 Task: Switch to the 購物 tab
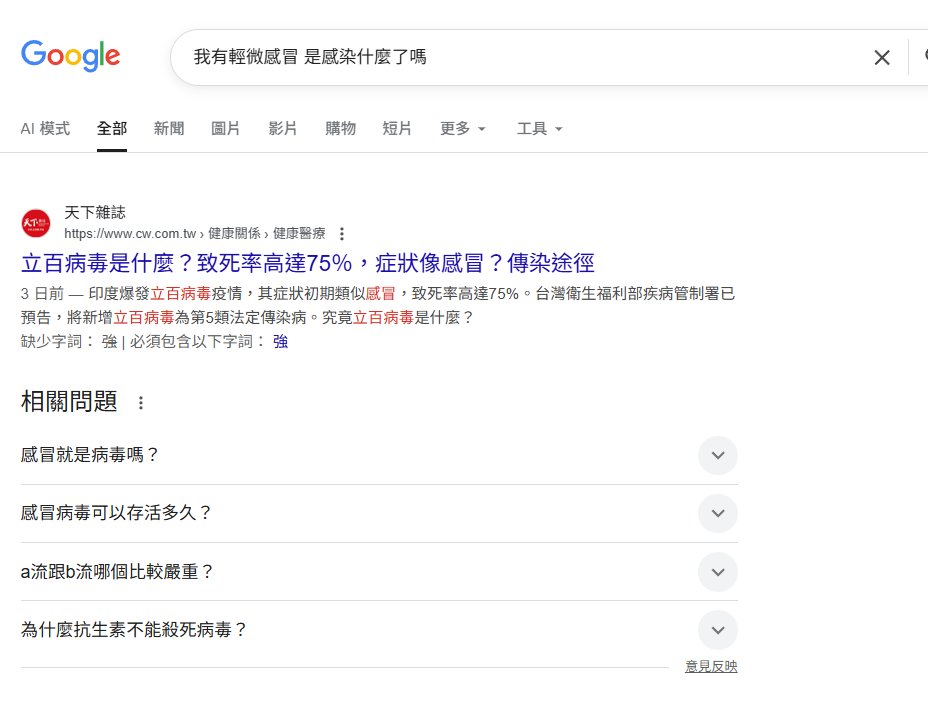[340, 128]
